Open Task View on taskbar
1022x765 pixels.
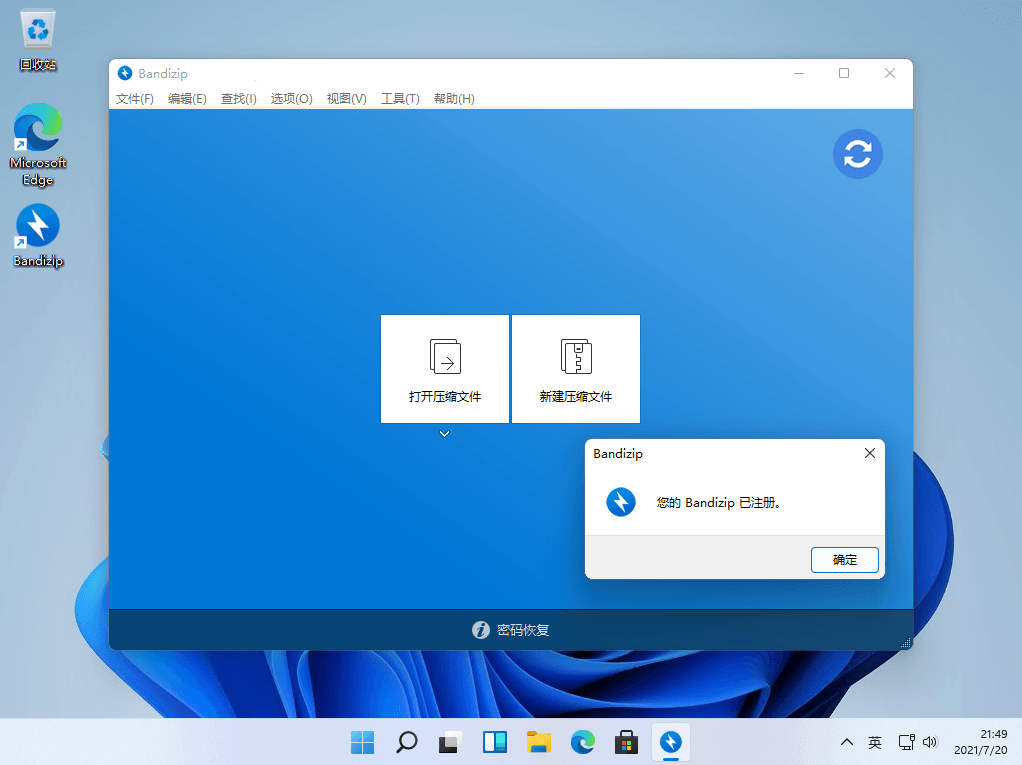(450, 742)
